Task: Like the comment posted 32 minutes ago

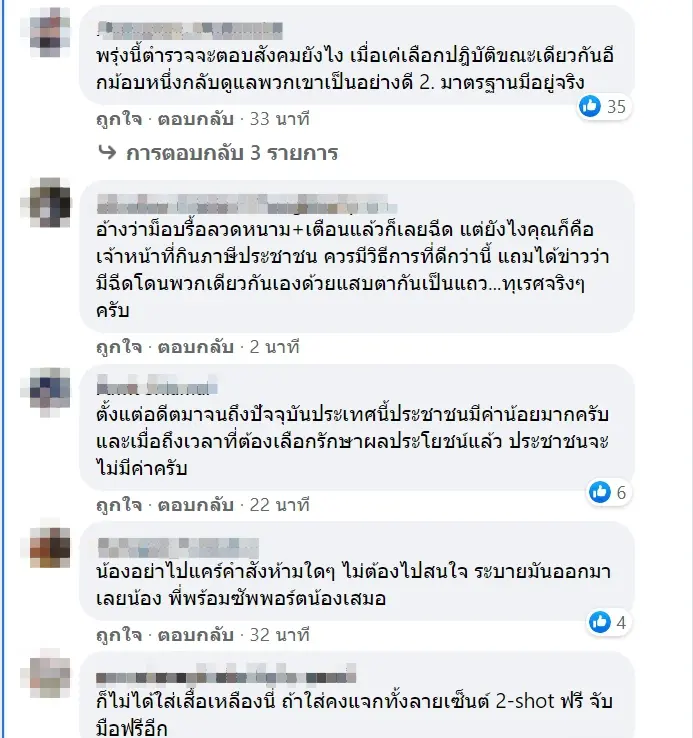Action: coord(119,635)
